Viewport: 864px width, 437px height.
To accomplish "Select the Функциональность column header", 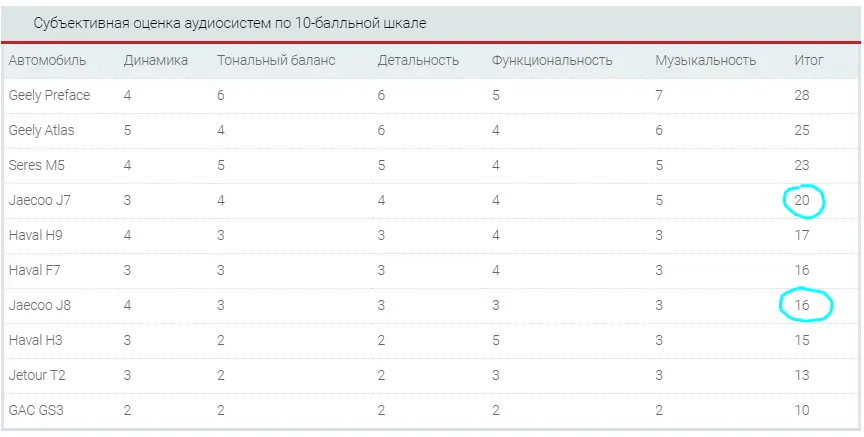I will [x=552, y=60].
